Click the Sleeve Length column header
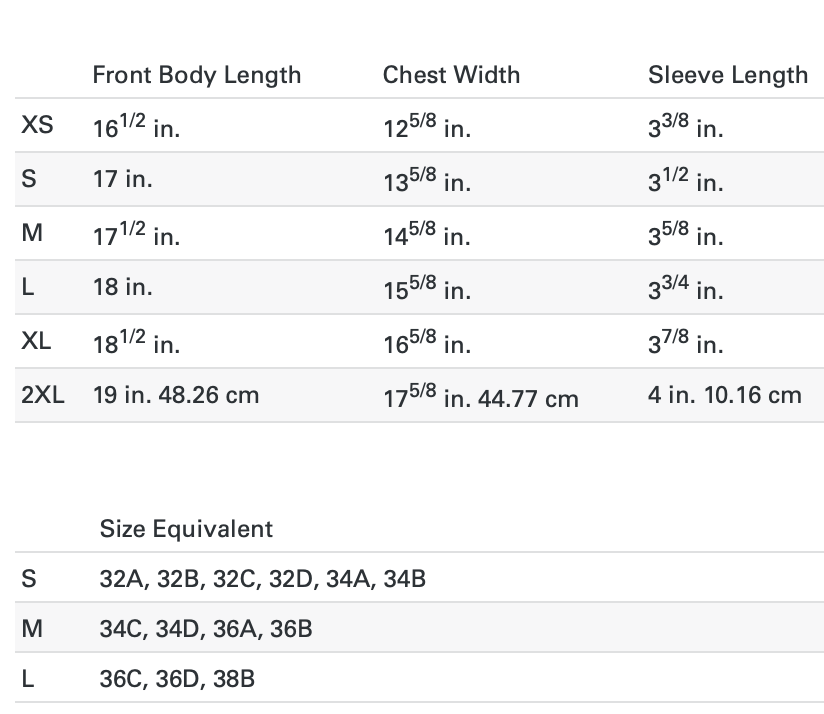The image size is (824, 714). [727, 75]
